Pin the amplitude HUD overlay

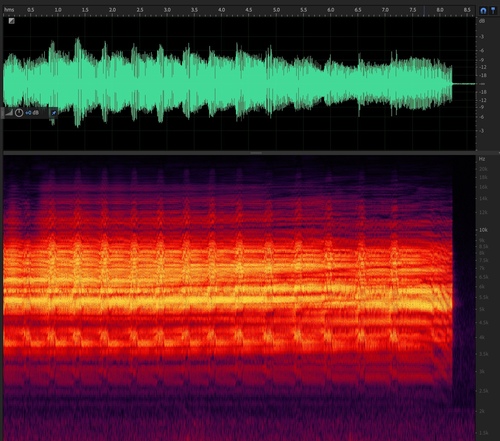(x=53, y=113)
